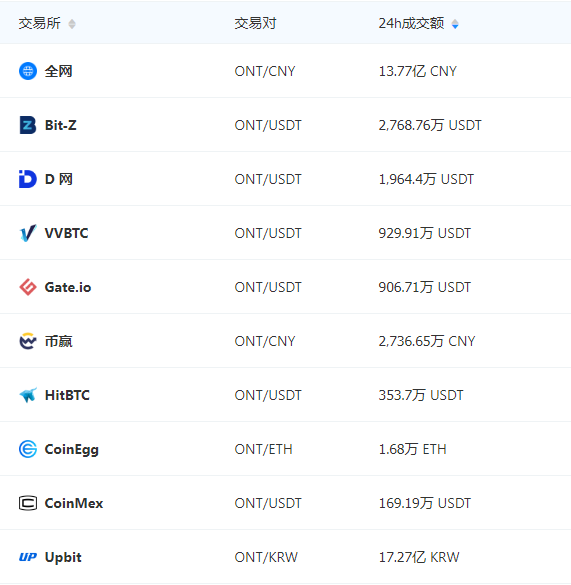
Task: Click volume 1,964.4万 USDT
Action: click(x=426, y=179)
